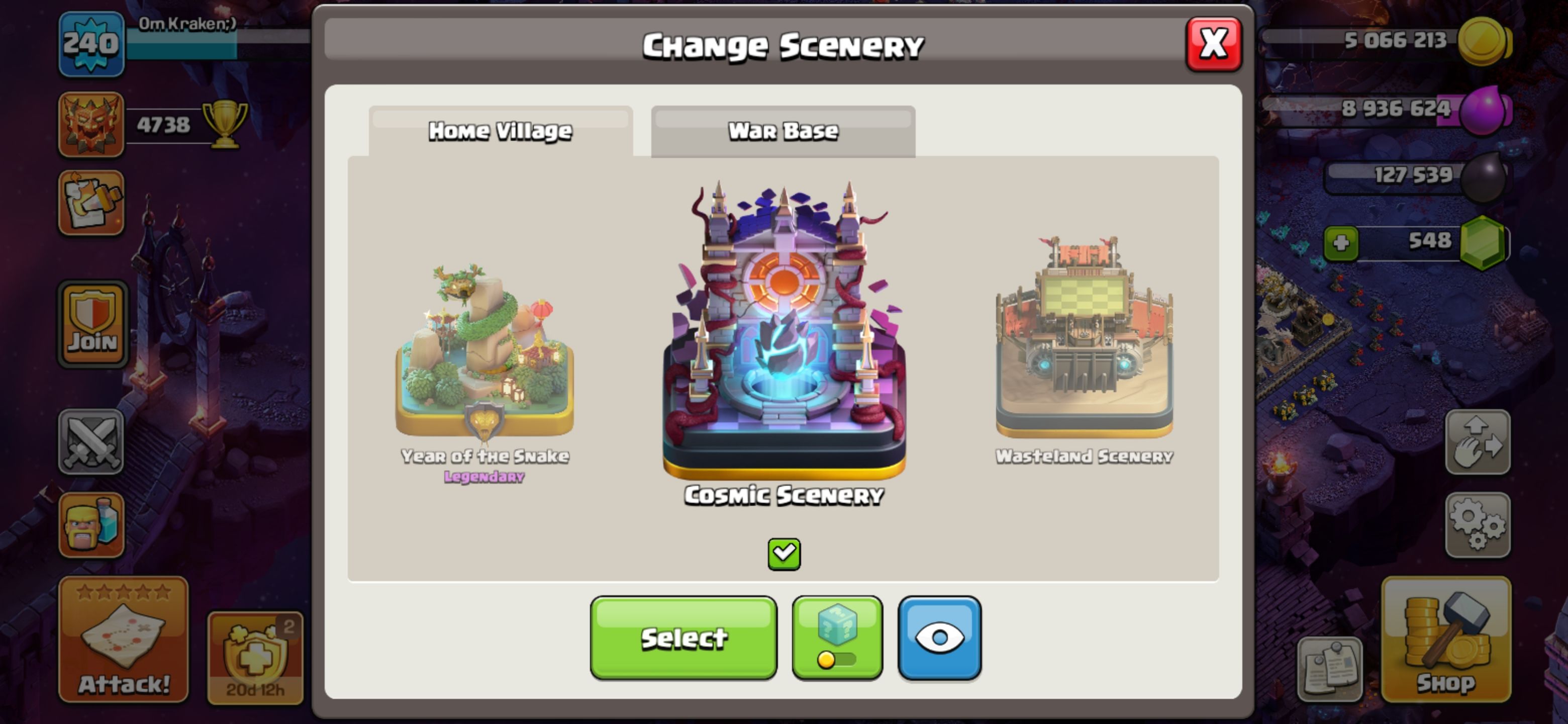Toggle the random scenery dice switch
Viewport: 1568px width, 724px height.
pyautogui.click(x=837, y=638)
